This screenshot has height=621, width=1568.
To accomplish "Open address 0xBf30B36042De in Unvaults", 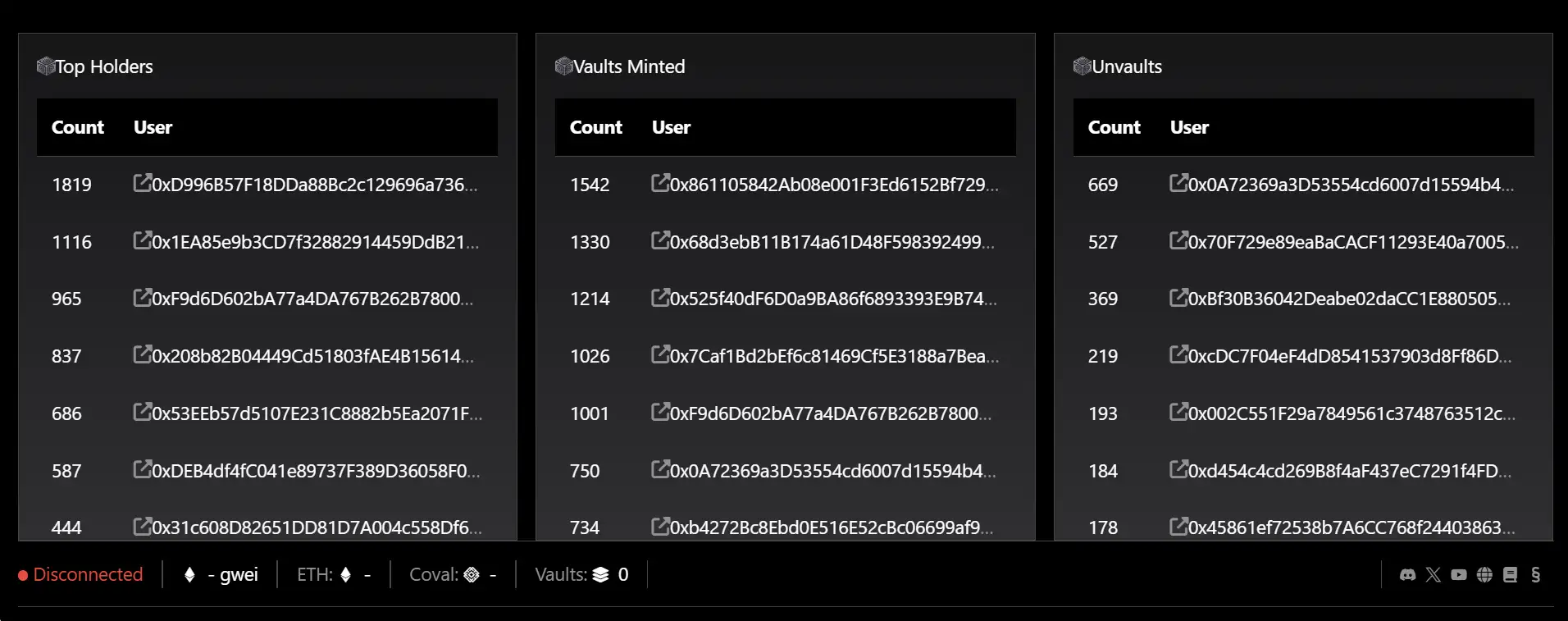I will pyautogui.click(x=1348, y=299).
